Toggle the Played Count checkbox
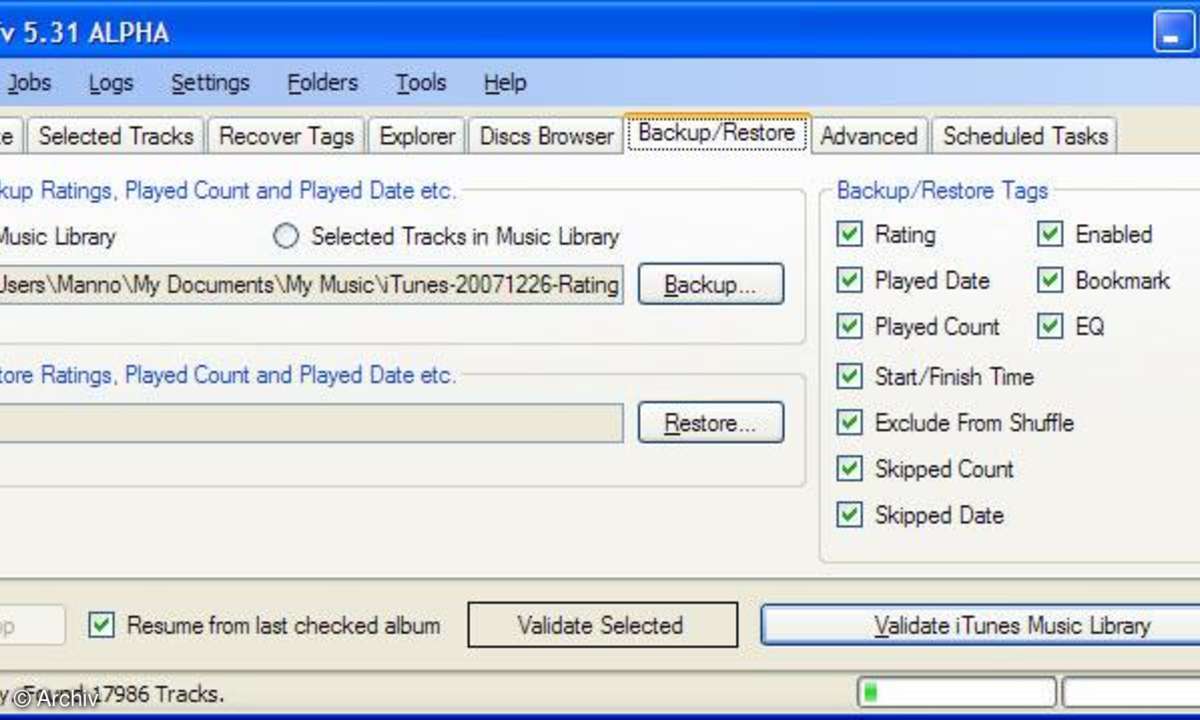Viewport: 1200px width, 720px height. pyautogui.click(x=849, y=326)
